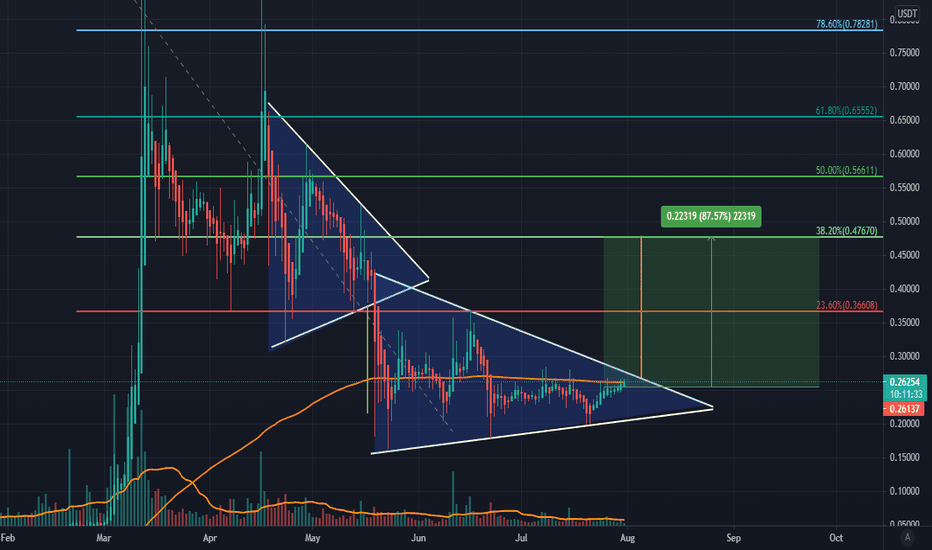
Task: Click the 0.40000 price axis label
Action: (905, 288)
